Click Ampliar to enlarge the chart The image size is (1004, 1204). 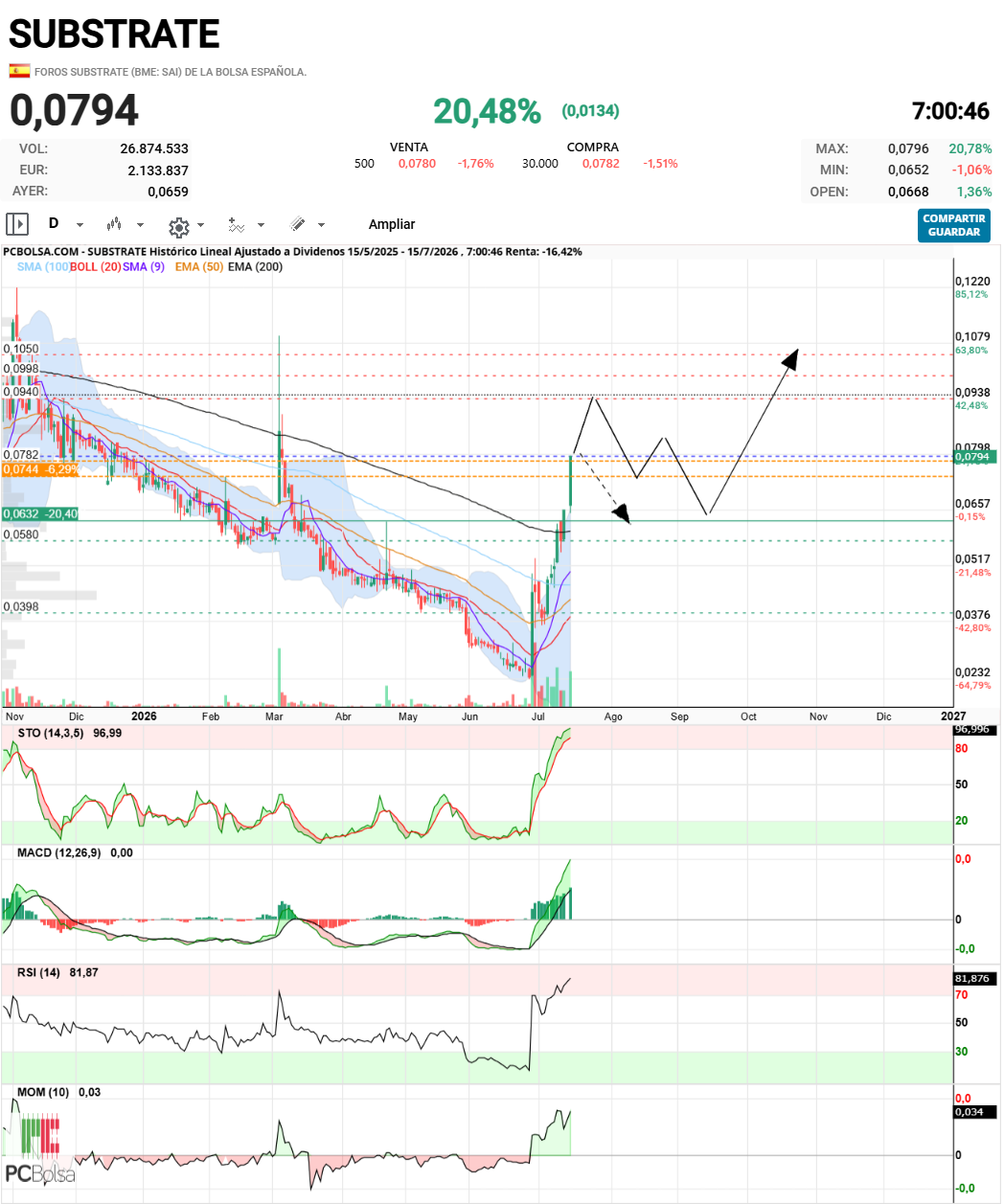tap(392, 224)
